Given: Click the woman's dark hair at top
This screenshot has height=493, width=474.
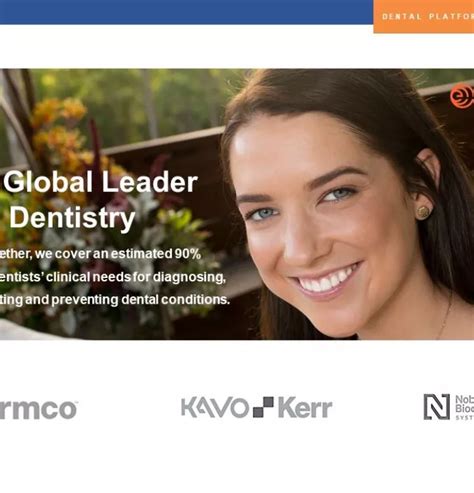Looking at the screenshot, I should click(333, 92).
